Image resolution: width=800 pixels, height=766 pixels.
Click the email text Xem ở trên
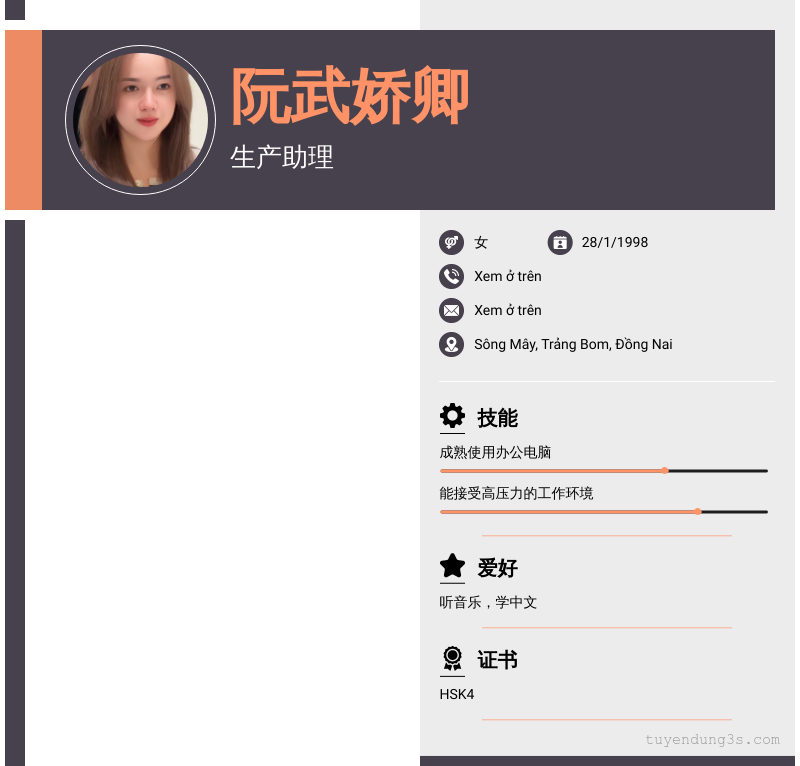click(508, 310)
